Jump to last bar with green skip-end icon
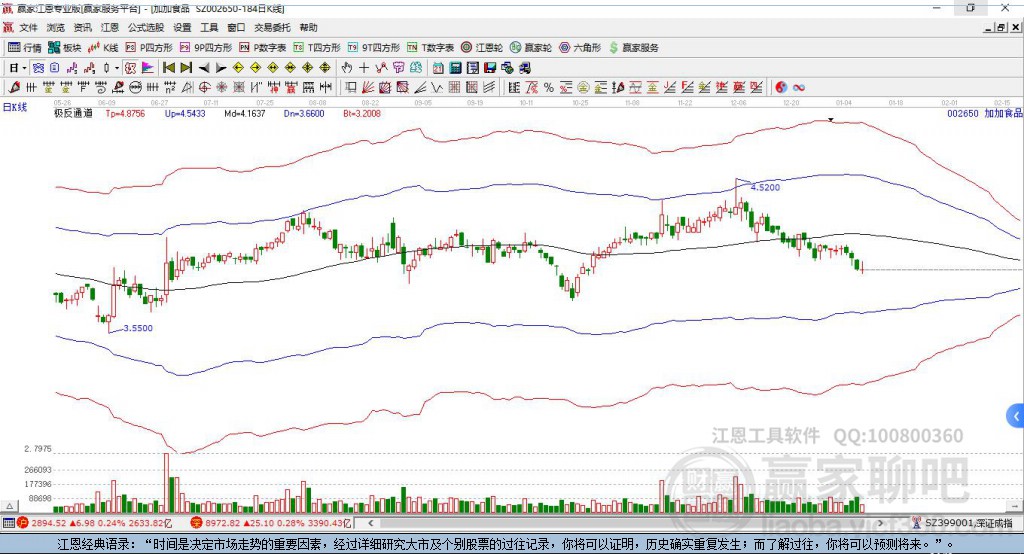The image size is (1024, 554). pyautogui.click(x=185, y=68)
